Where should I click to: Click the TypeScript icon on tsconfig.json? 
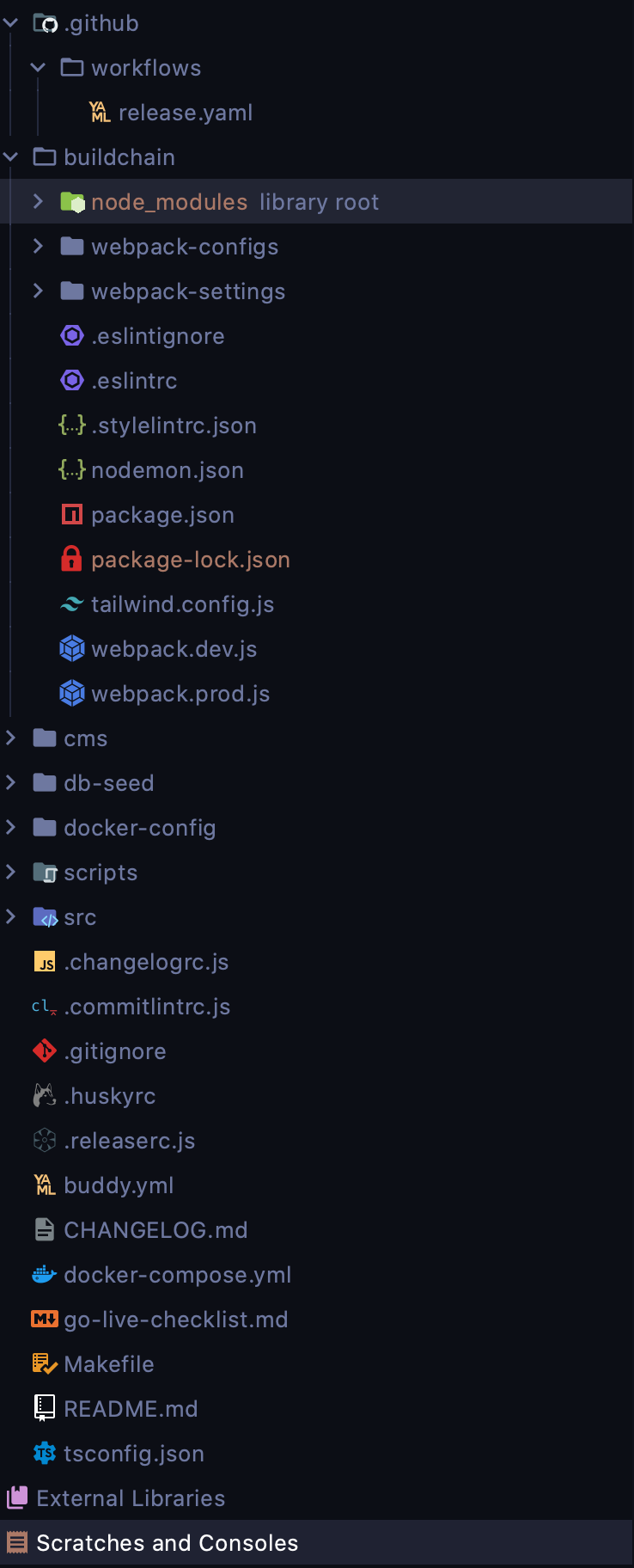[44, 1453]
